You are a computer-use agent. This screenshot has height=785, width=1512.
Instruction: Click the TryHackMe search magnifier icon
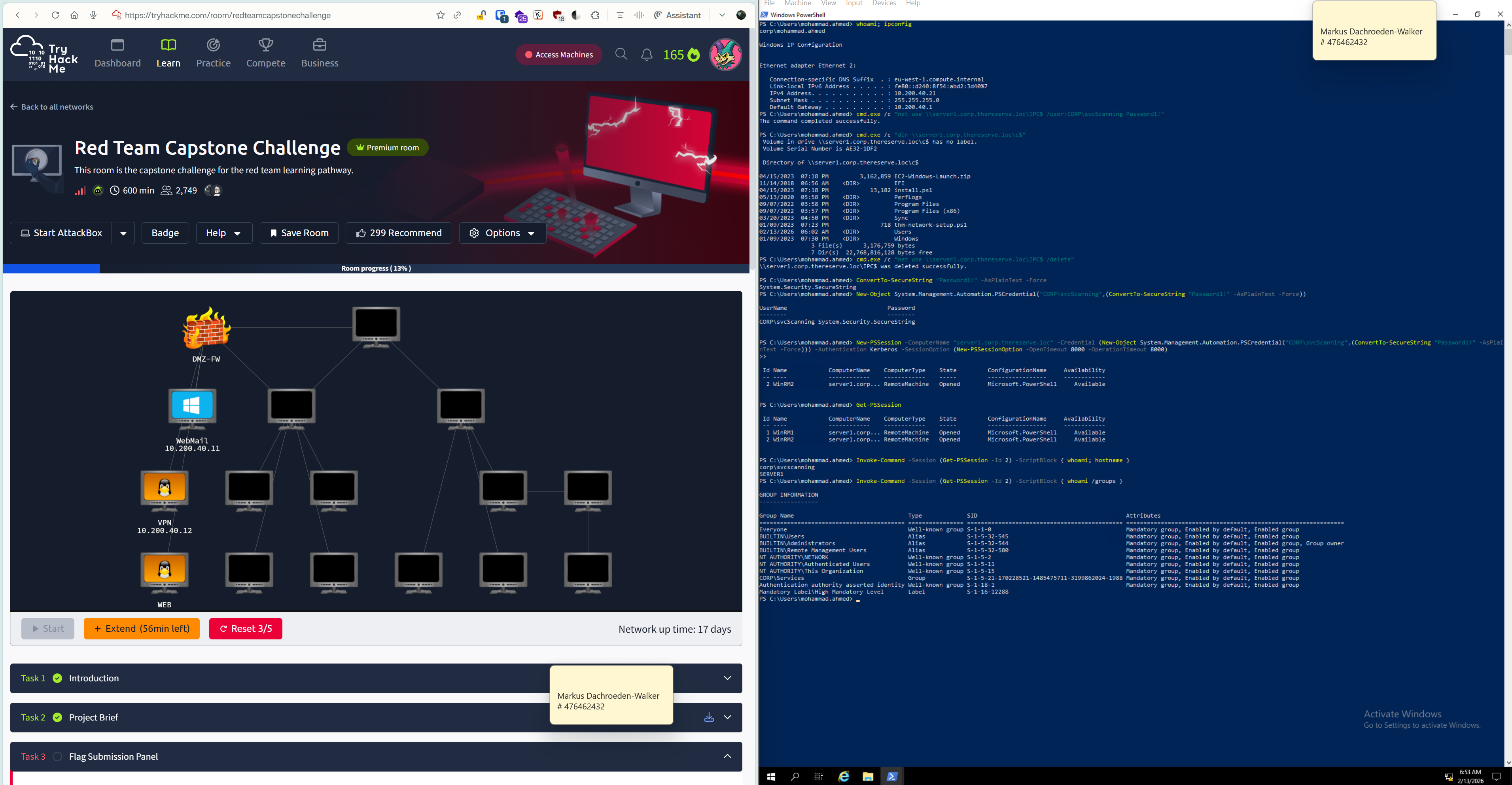click(621, 55)
